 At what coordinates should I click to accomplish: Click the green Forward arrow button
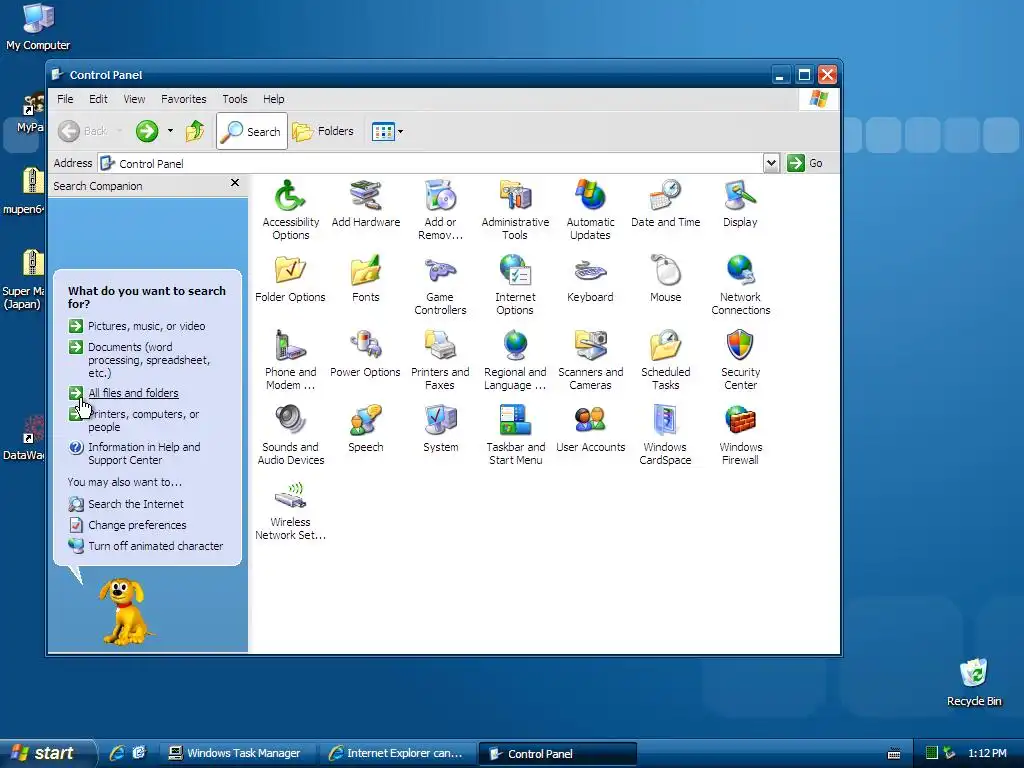point(147,131)
